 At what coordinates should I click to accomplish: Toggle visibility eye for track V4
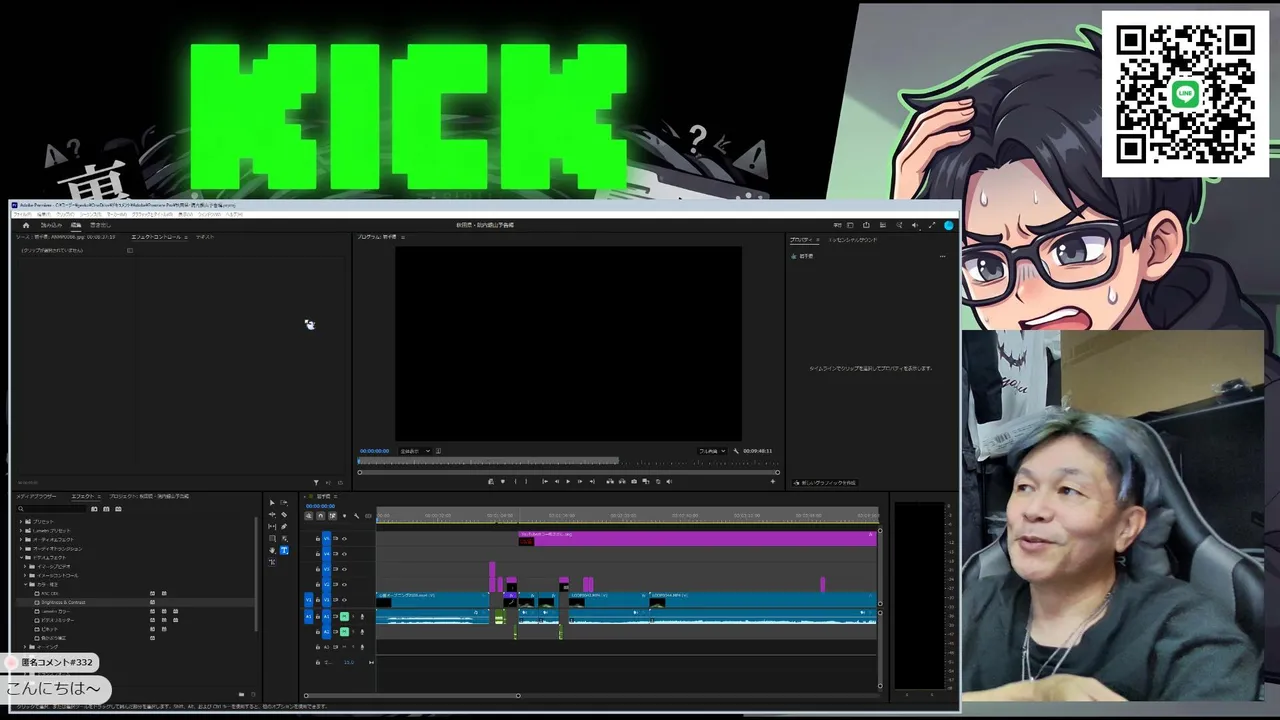click(344, 554)
